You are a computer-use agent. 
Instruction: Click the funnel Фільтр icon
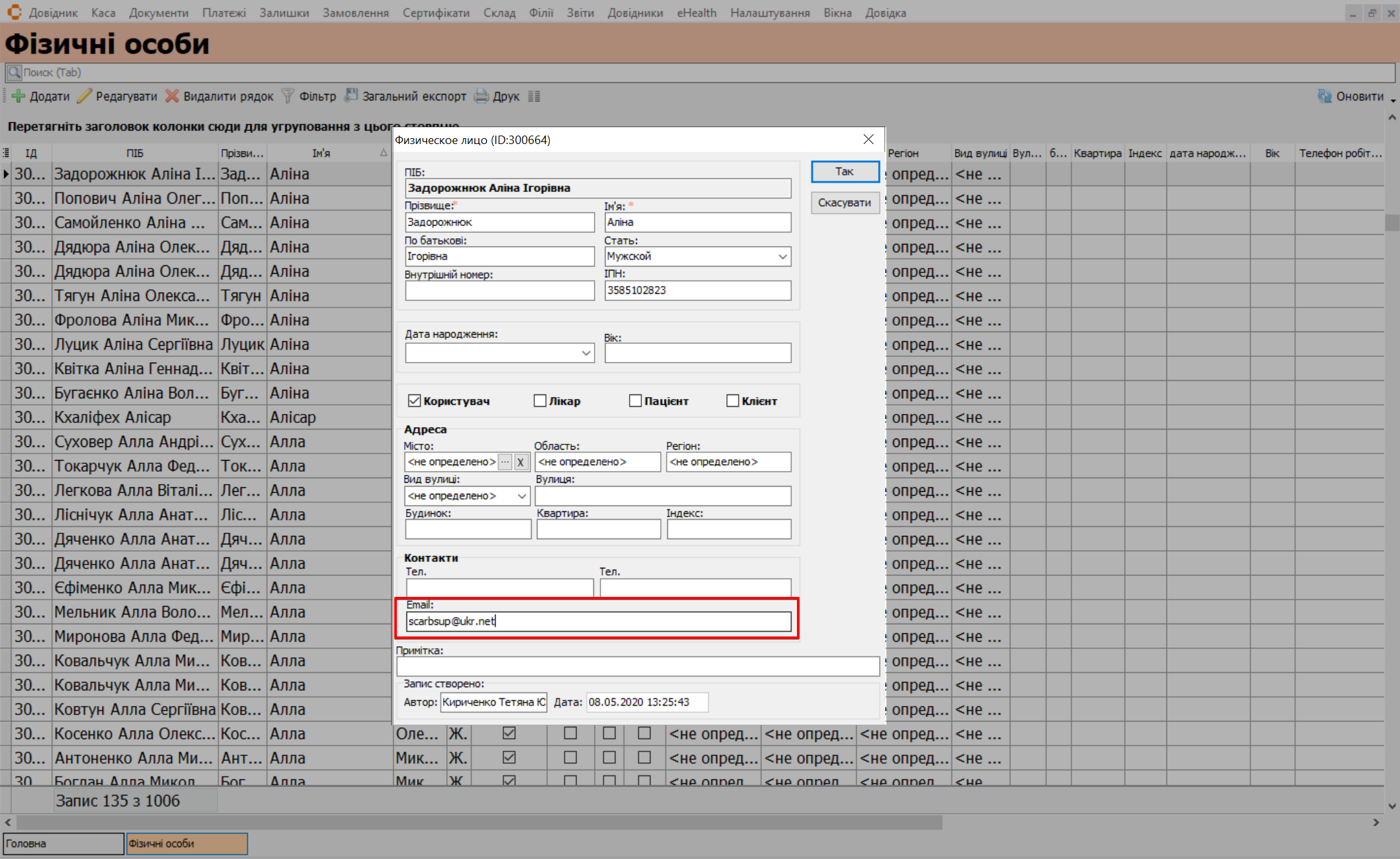point(288,96)
